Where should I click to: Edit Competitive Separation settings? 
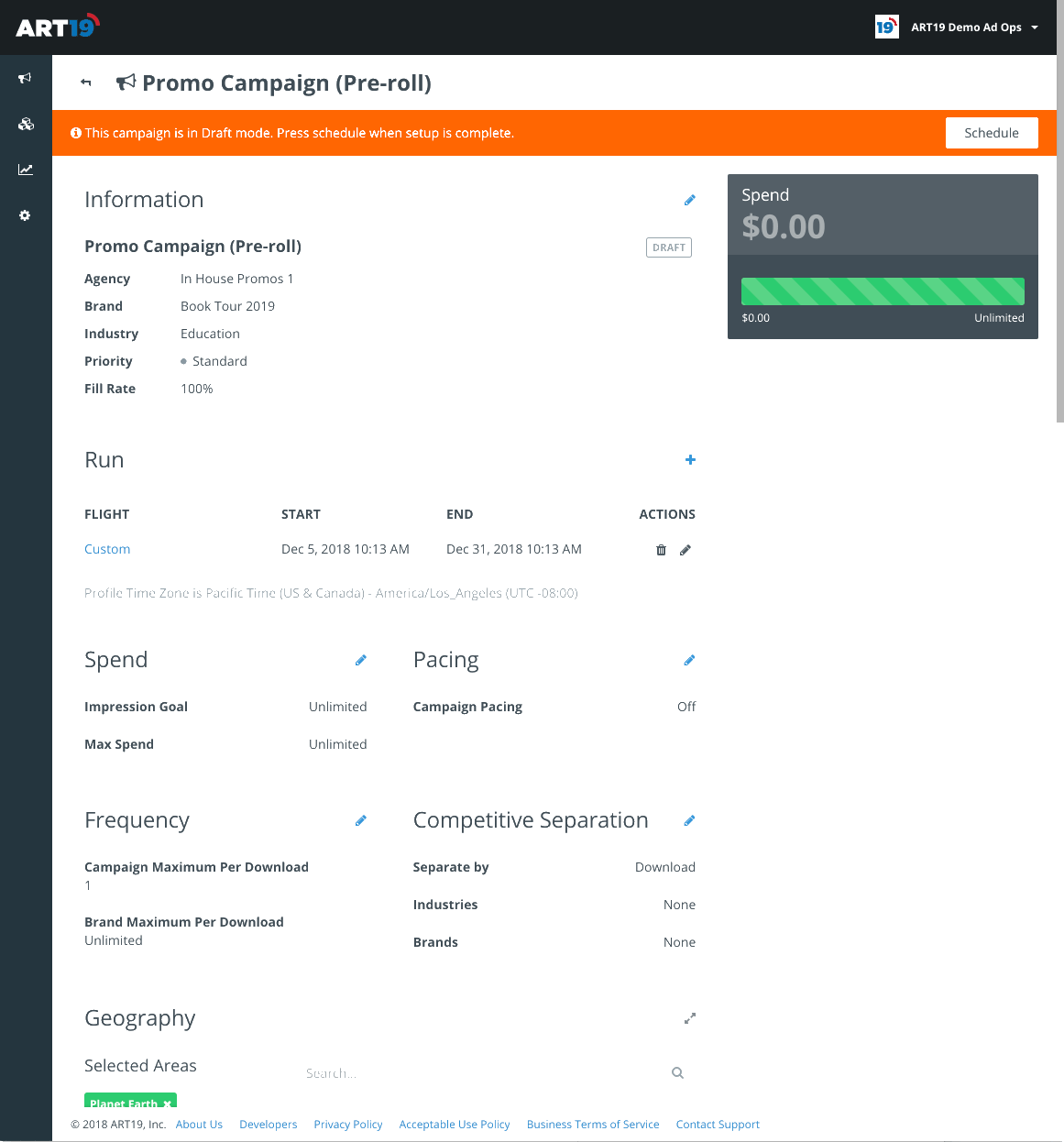click(x=689, y=820)
